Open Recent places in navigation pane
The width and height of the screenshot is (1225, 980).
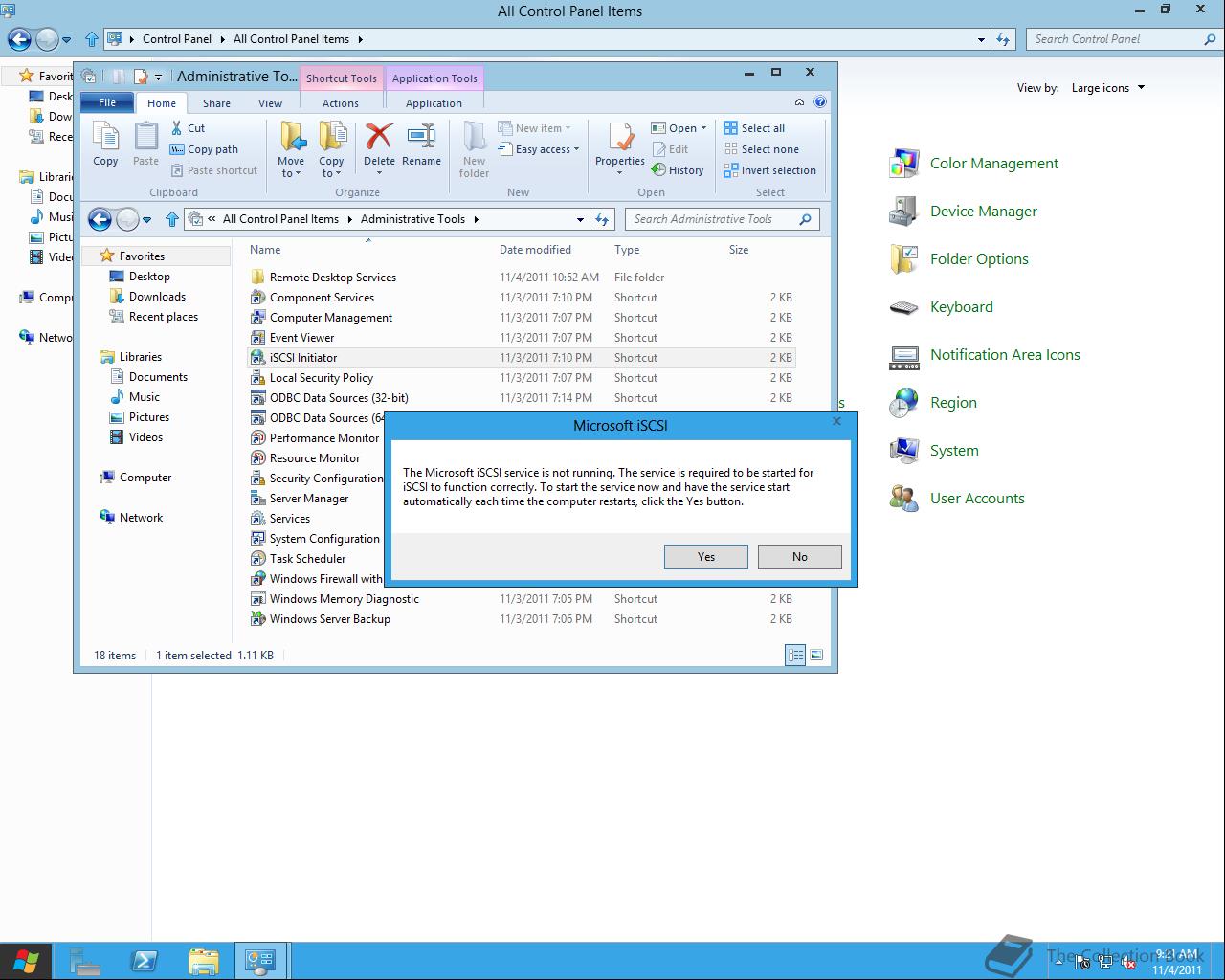point(163,317)
